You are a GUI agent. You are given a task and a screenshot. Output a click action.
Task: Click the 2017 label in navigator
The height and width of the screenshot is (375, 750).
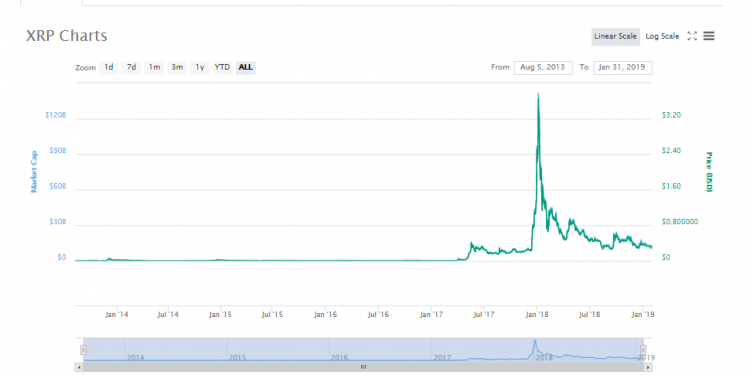click(x=442, y=357)
